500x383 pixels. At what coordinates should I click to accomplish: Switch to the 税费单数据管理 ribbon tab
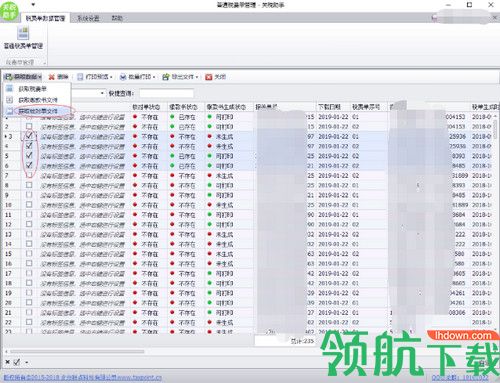45,18
